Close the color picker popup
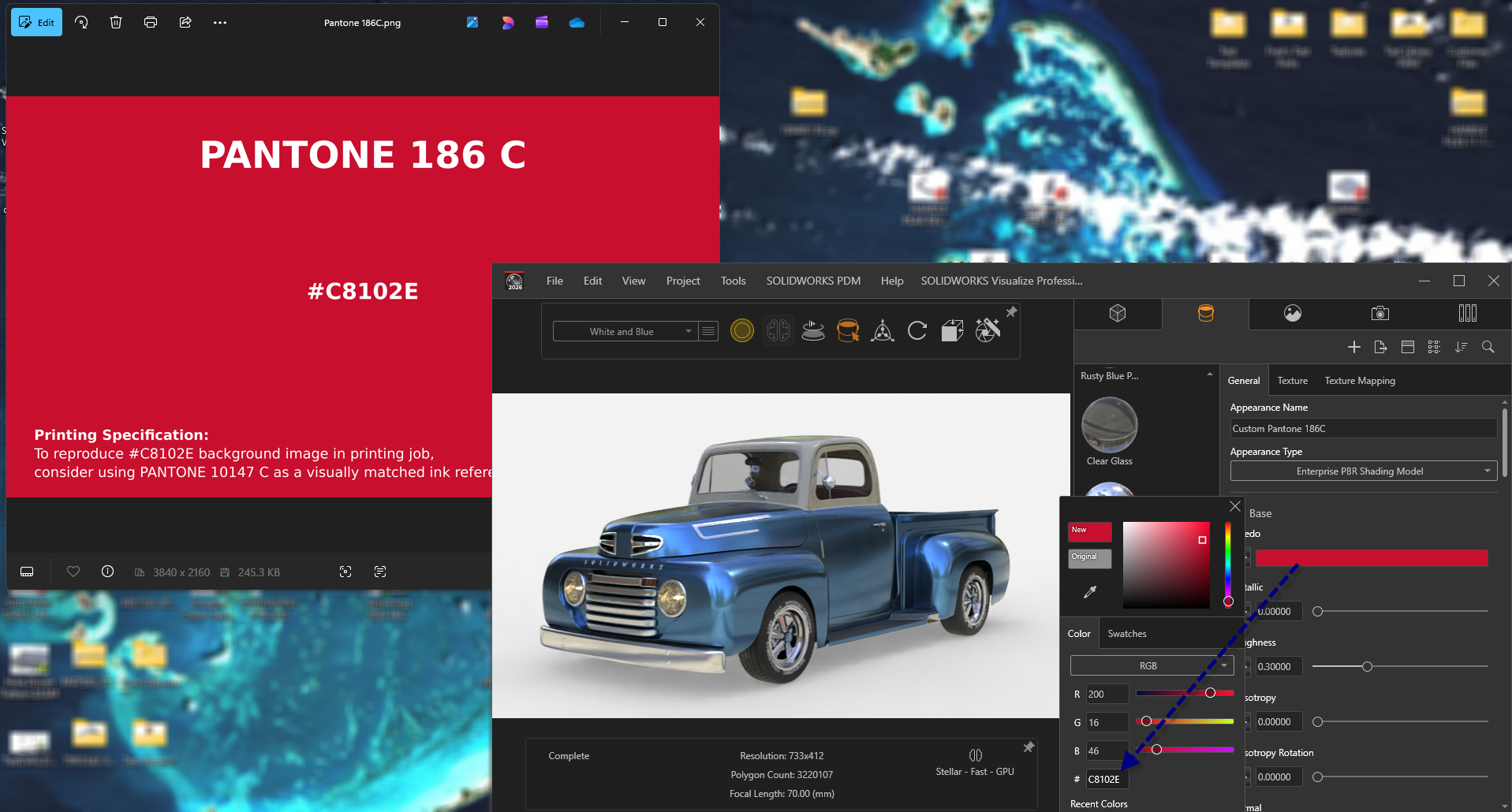This screenshot has width=1512, height=812. click(x=1235, y=507)
